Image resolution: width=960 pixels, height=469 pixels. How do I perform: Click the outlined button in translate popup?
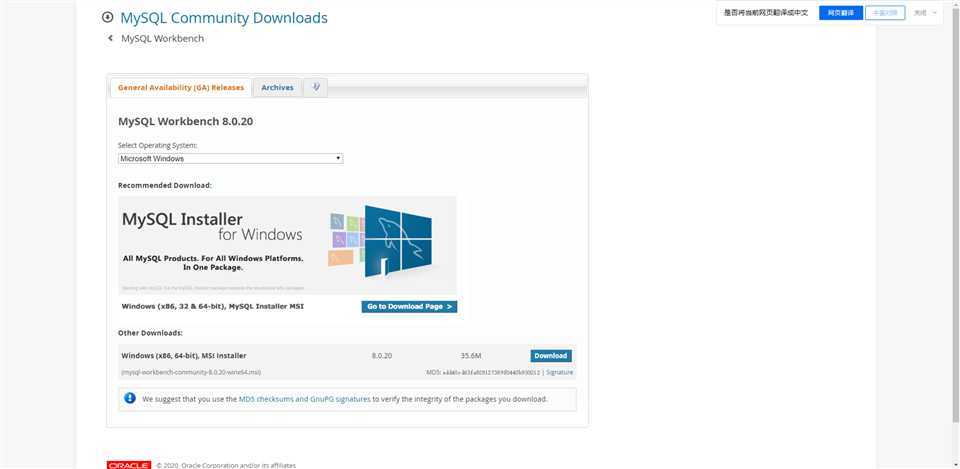pos(885,12)
